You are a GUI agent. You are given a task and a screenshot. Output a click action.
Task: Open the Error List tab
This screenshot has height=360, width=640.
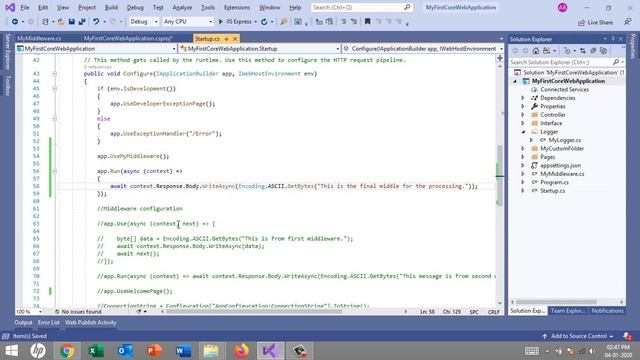pyautogui.click(x=49, y=322)
